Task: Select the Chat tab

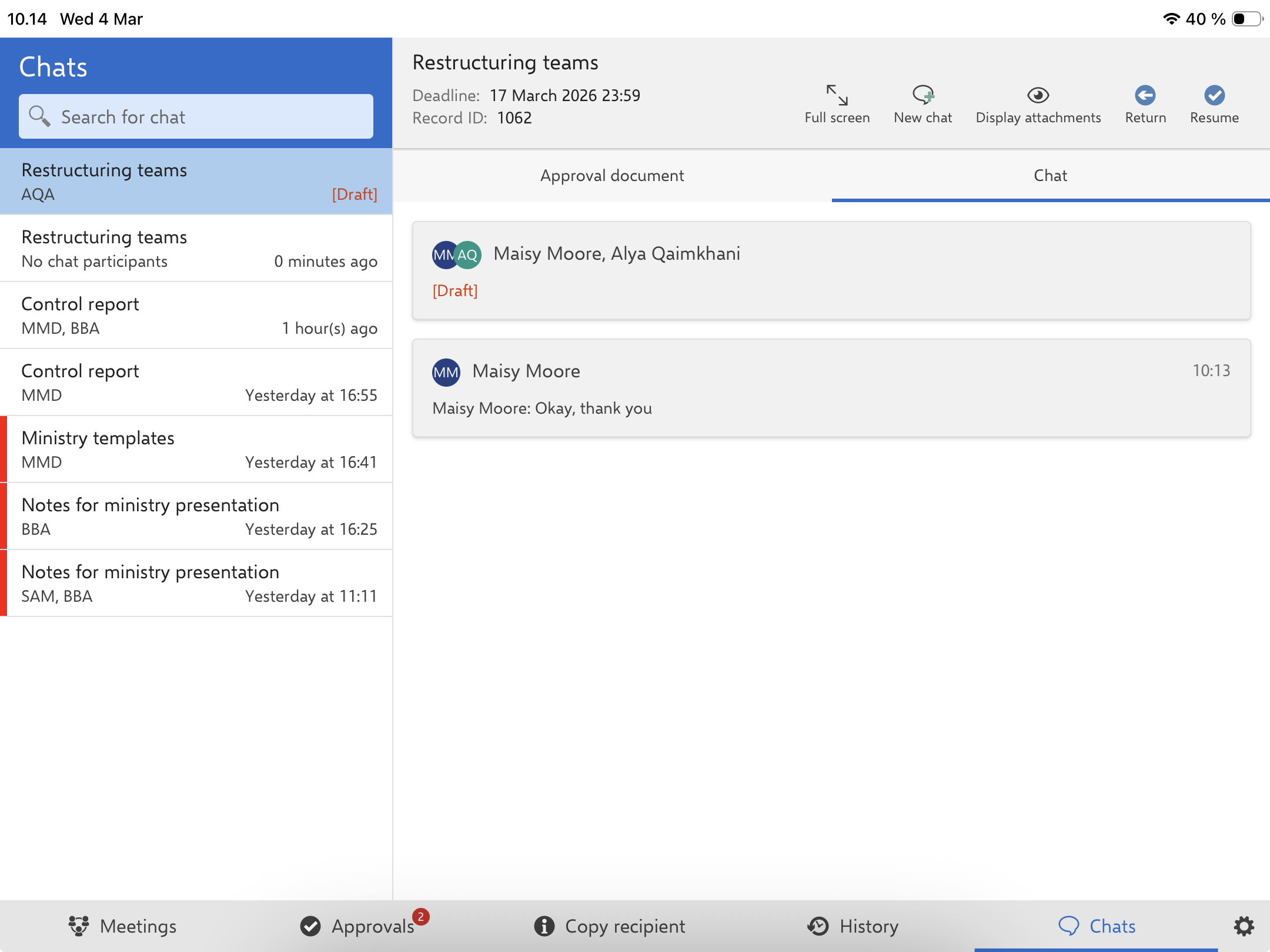Action: [1050, 176]
